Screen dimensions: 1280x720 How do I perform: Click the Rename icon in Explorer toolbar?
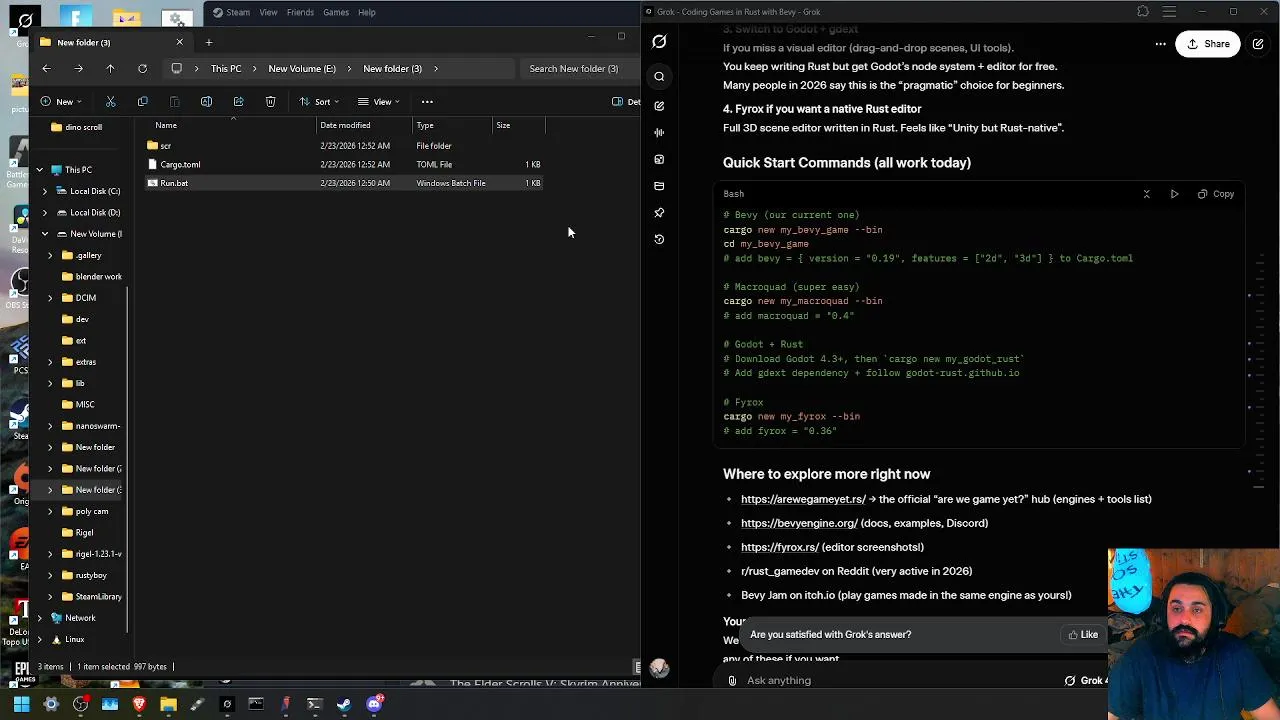pos(206,102)
